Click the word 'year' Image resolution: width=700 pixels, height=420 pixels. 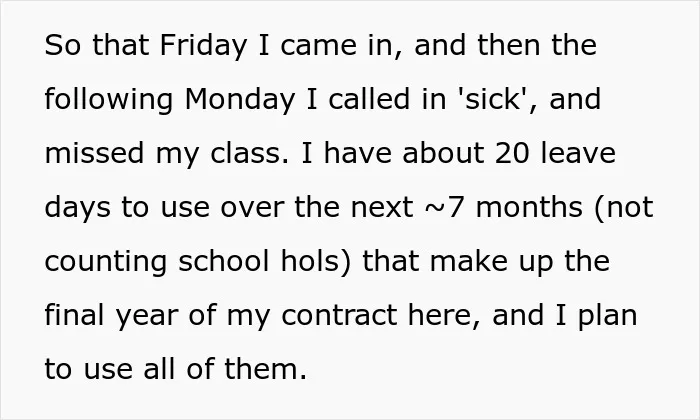[147, 317]
